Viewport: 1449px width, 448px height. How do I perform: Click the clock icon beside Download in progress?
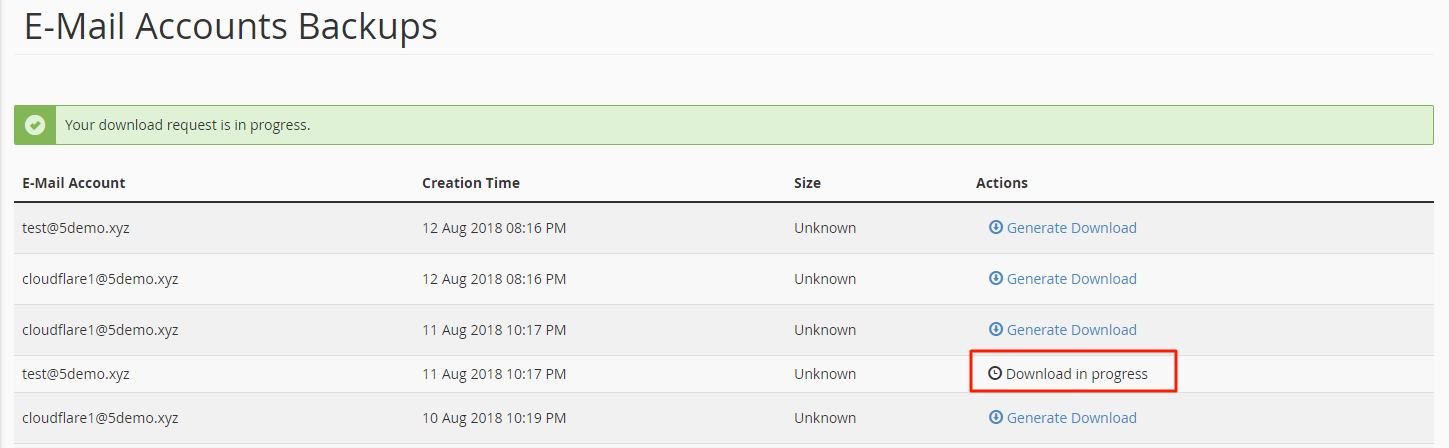[995, 373]
